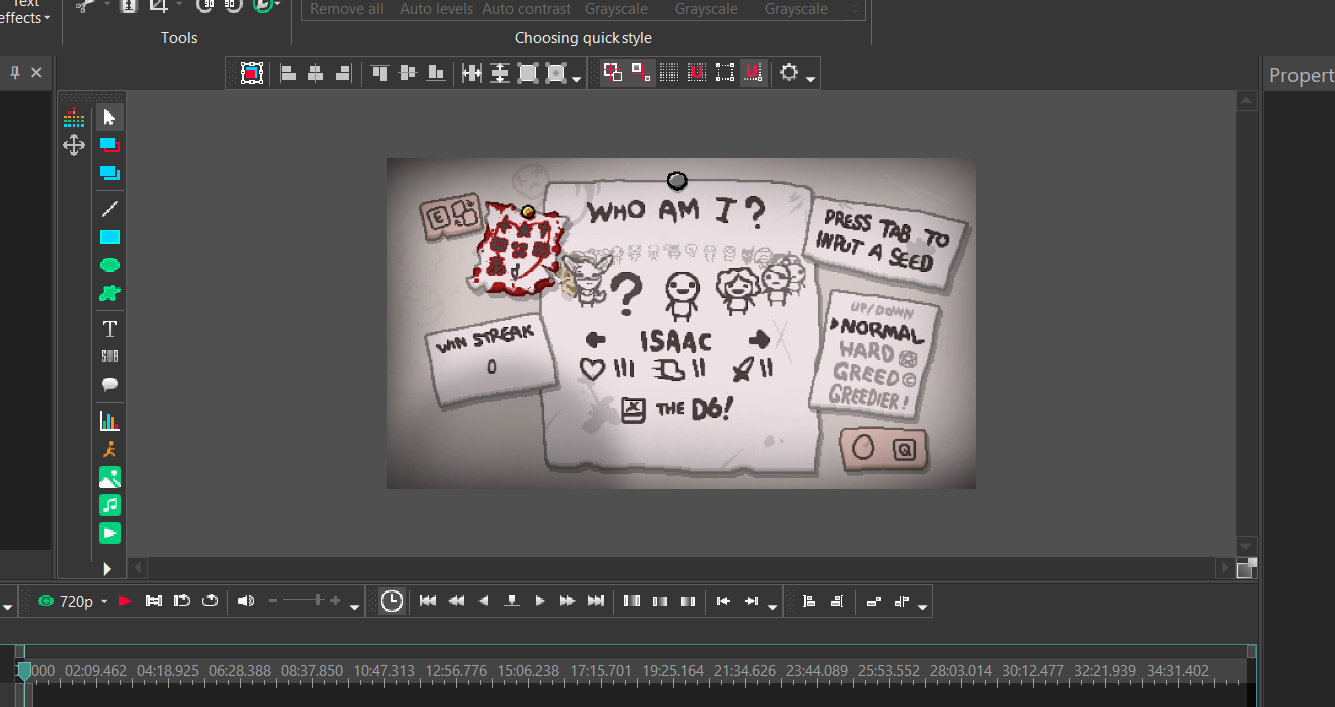The height and width of the screenshot is (707, 1335).
Task: Toggle the dotted-frame object boundaries display
Action: click(725, 73)
